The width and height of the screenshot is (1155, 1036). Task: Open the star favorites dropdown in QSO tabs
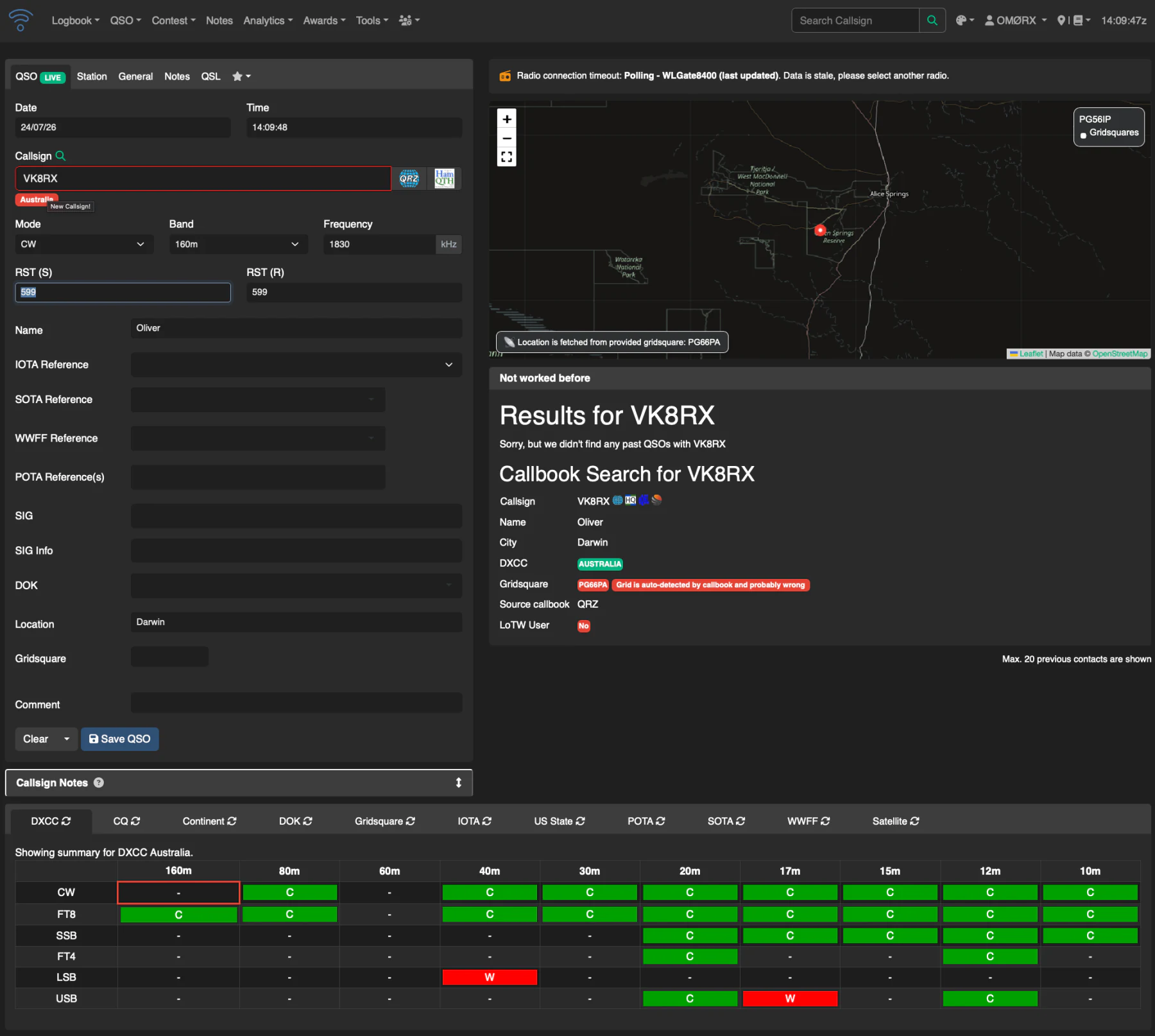coord(241,76)
